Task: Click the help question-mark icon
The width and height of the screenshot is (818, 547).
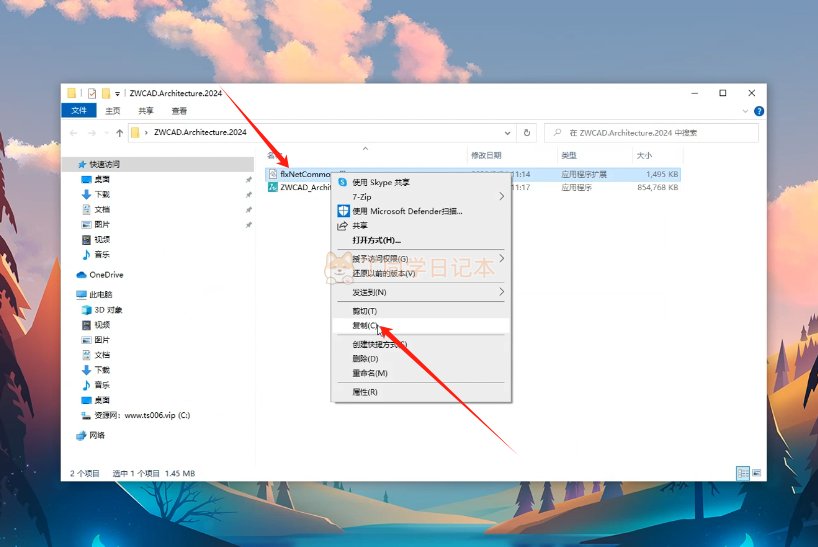Action: (759, 111)
